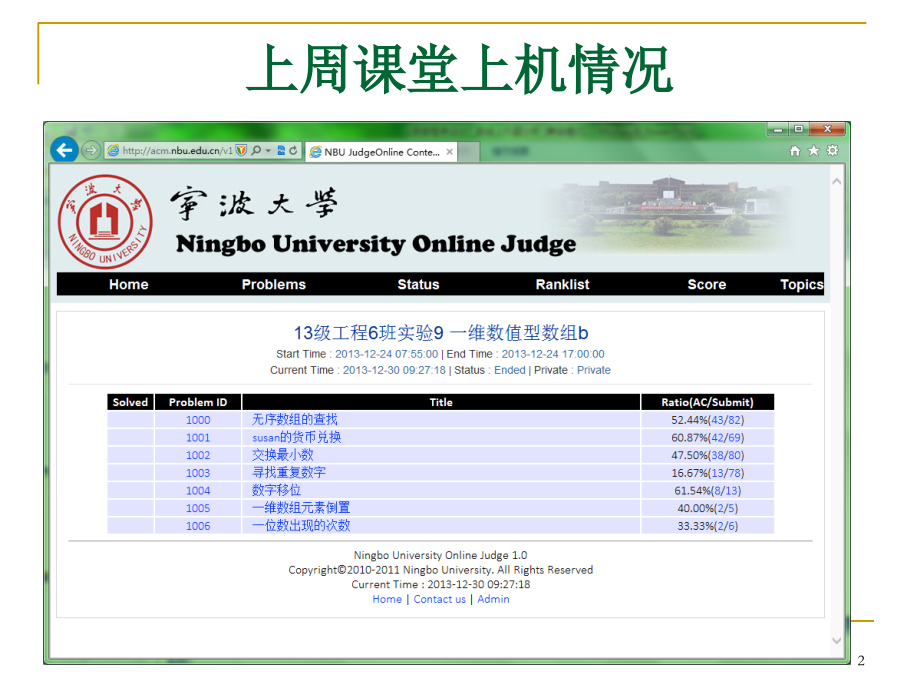Open the Problems menu item
This screenshot has width=920, height=690.
pos(273,284)
